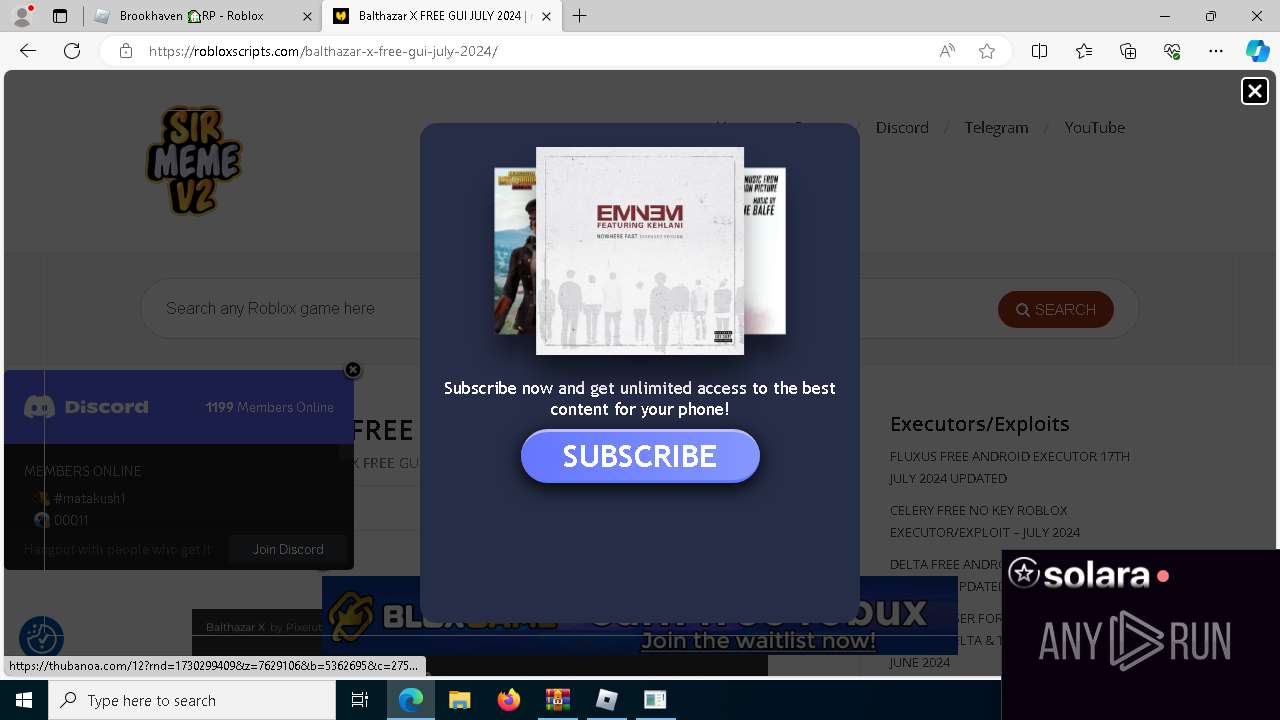Open Microsoft Edge from the taskbar
The image size is (1280, 720).
point(411,700)
